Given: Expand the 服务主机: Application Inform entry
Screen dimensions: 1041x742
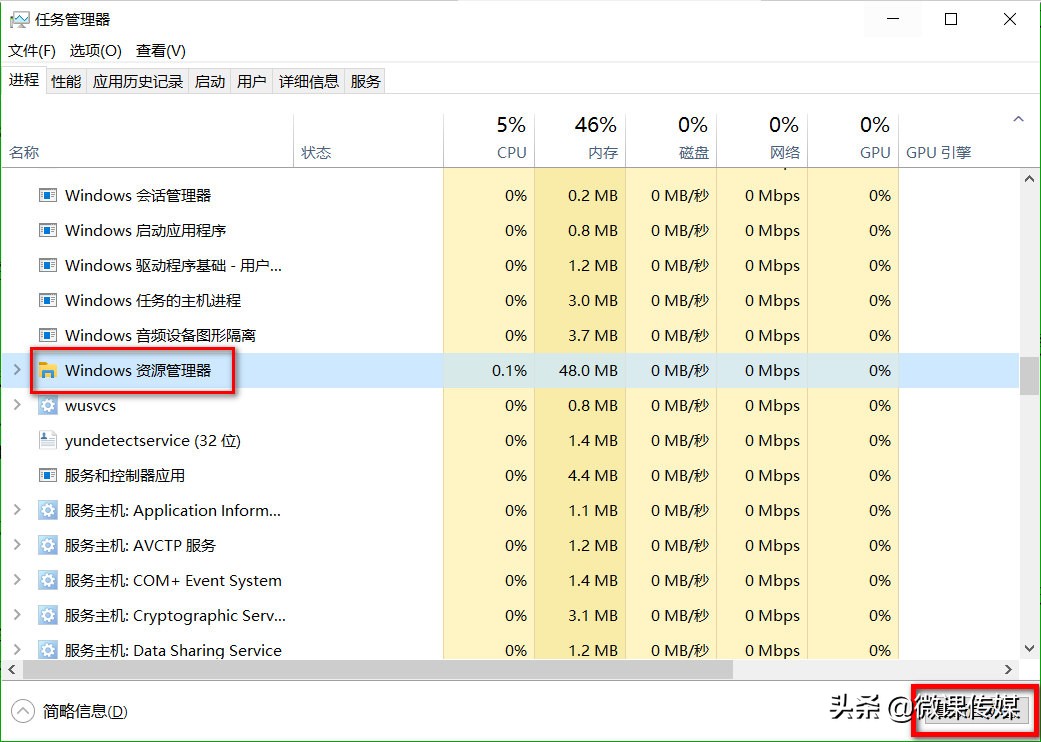Looking at the screenshot, I should [x=18, y=510].
